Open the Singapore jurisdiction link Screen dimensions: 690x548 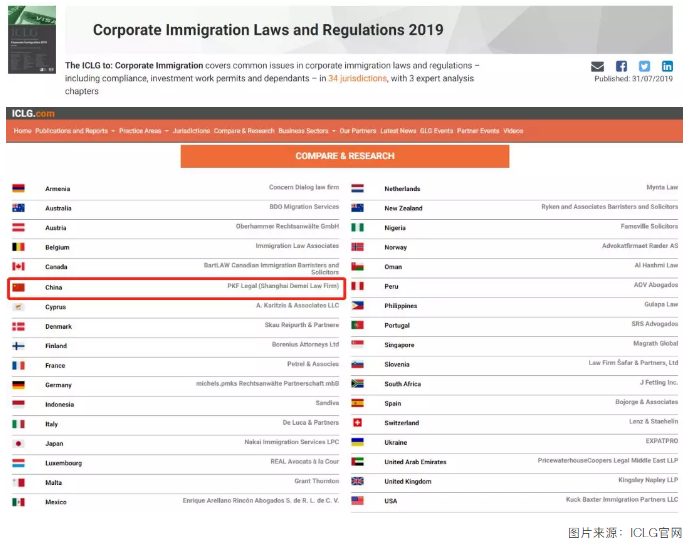click(399, 345)
